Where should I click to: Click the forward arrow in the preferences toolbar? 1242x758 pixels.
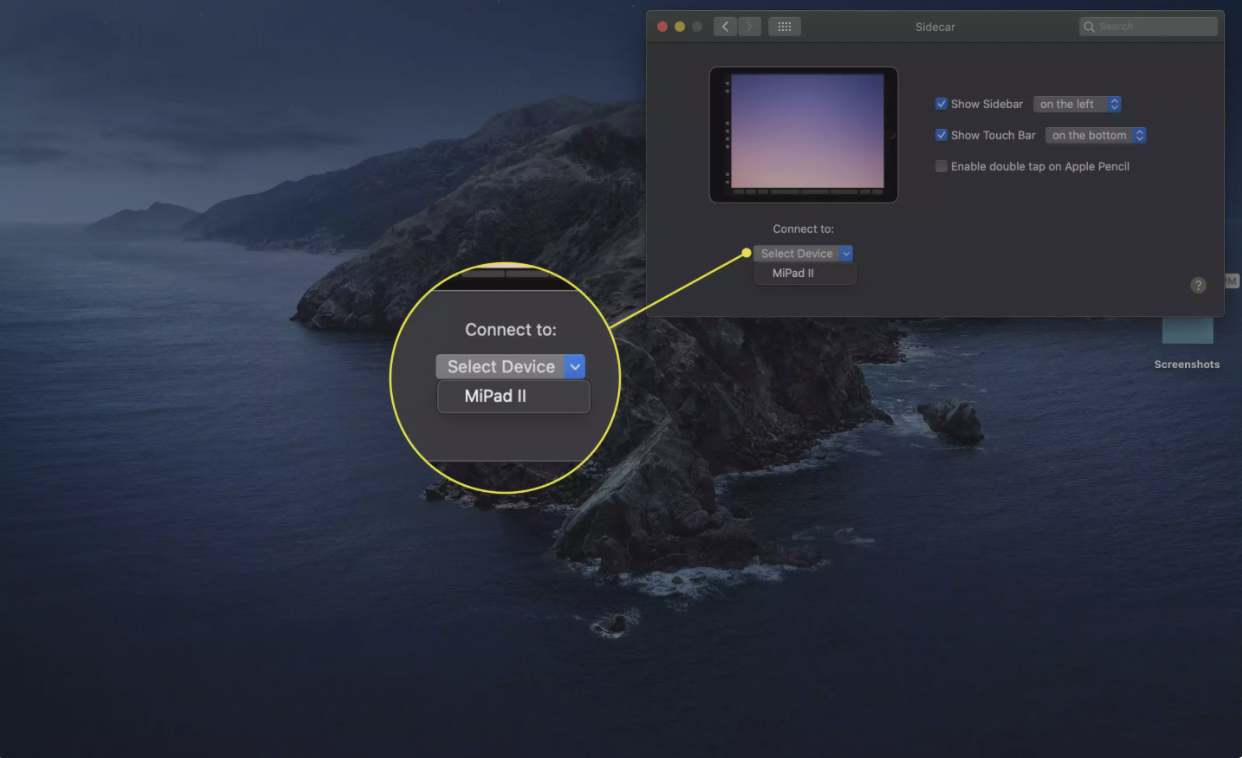(749, 26)
